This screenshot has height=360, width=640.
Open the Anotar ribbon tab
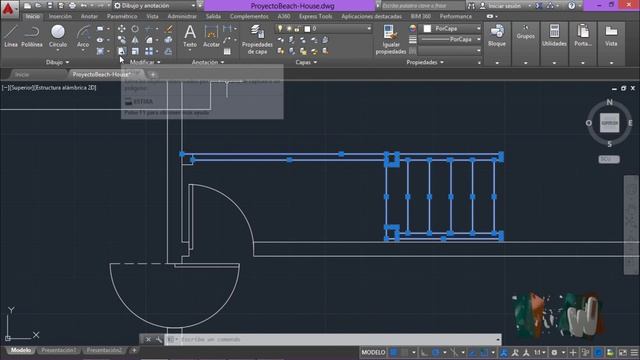pyautogui.click(x=89, y=16)
